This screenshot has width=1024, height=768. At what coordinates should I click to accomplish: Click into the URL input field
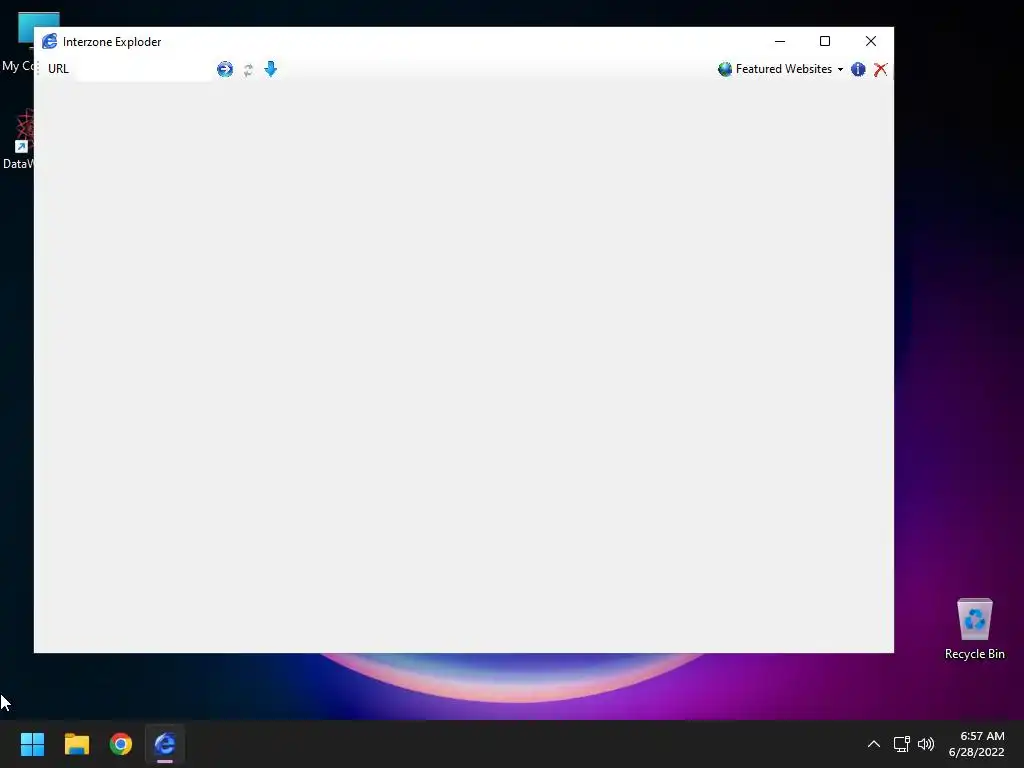click(x=144, y=69)
